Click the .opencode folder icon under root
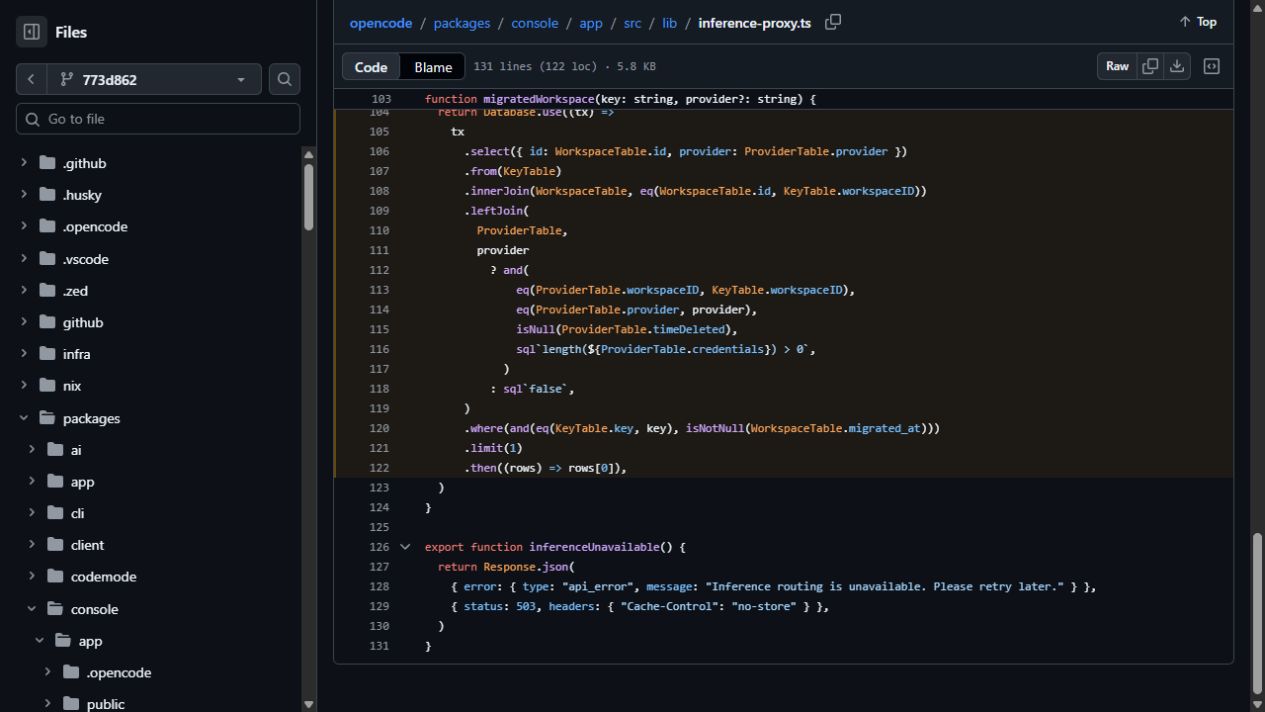 click(47, 226)
